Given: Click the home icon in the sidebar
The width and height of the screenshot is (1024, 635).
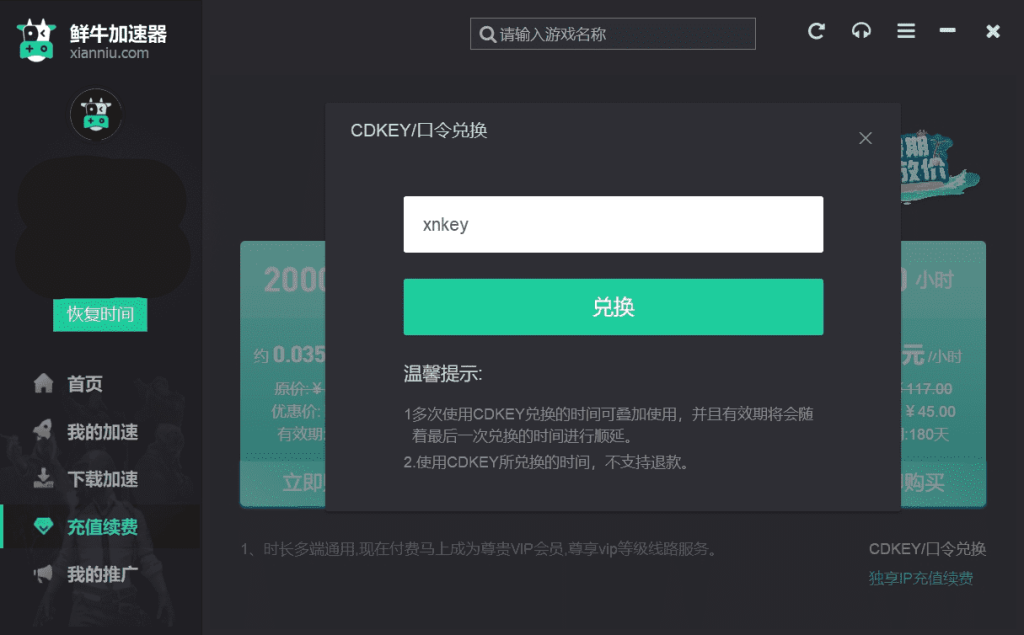Looking at the screenshot, I should [43, 383].
